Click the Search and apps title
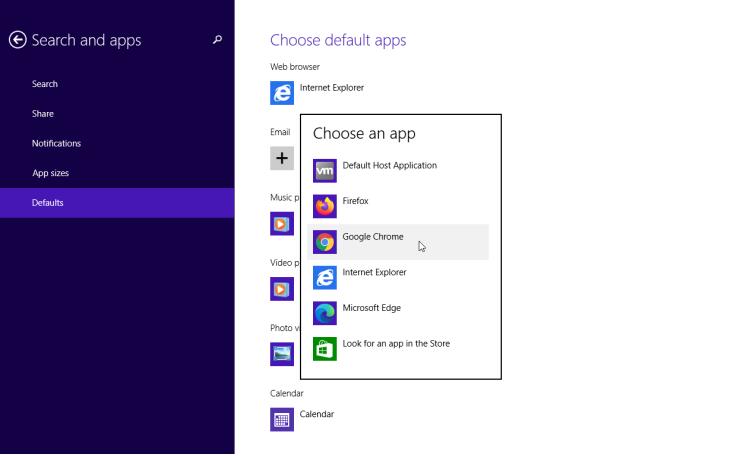729x456 pixels. [86, 40]
